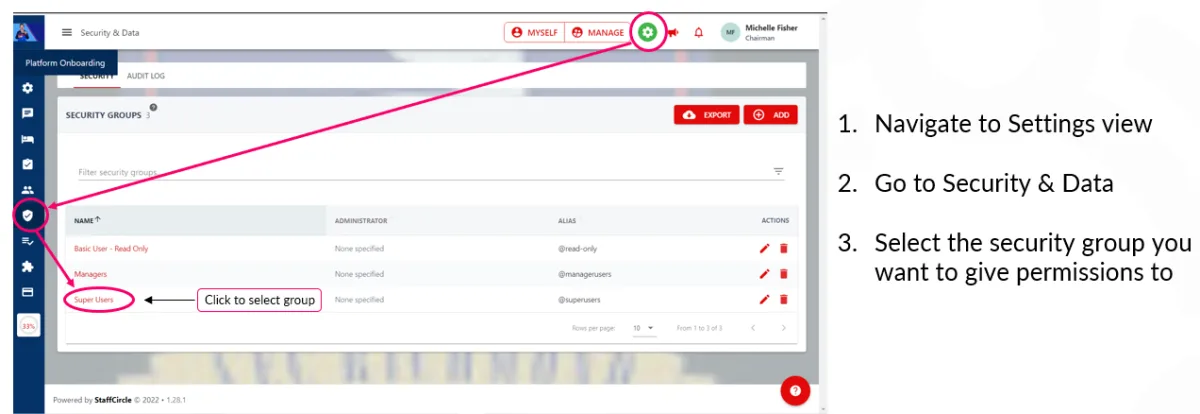Open the Managers group link
The image size is (1200, 414).
tap(90, 273)
